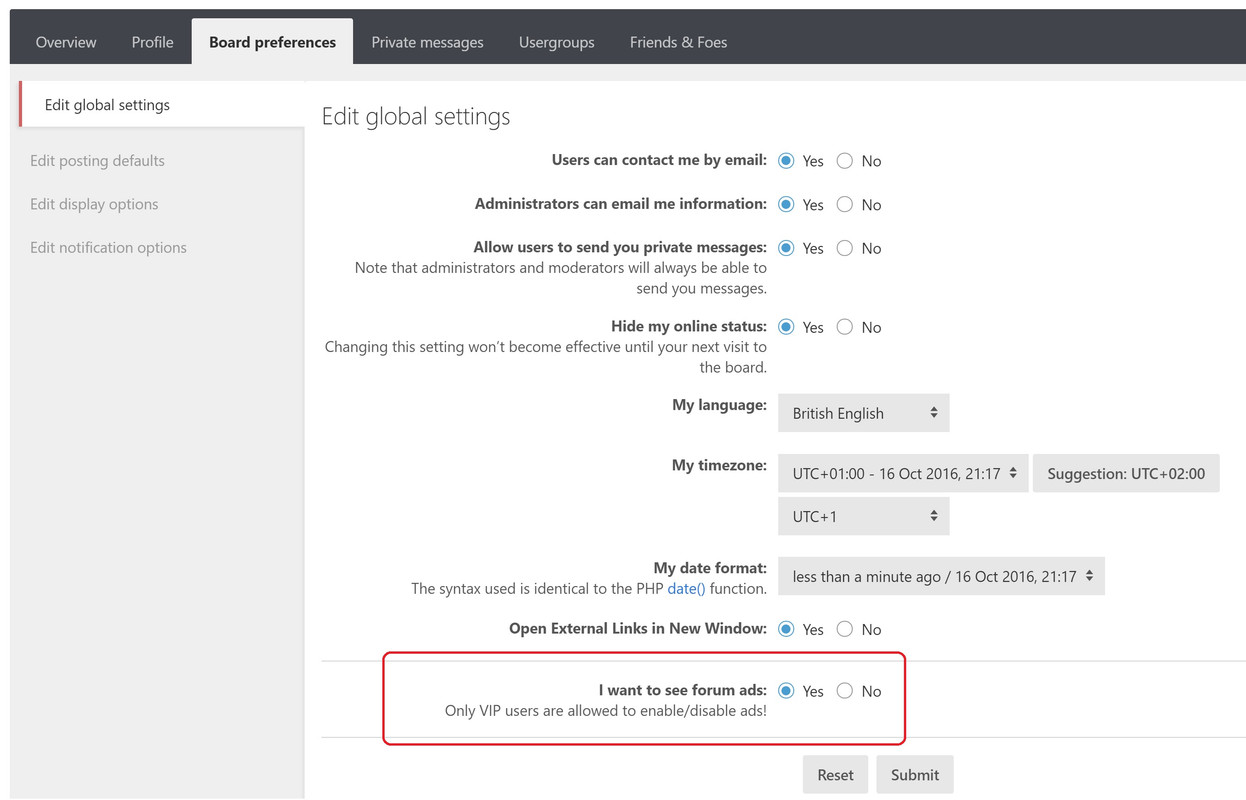Choose No for open external links in new window
Viewport: 1246px width, 800px height.
(845, 629)
